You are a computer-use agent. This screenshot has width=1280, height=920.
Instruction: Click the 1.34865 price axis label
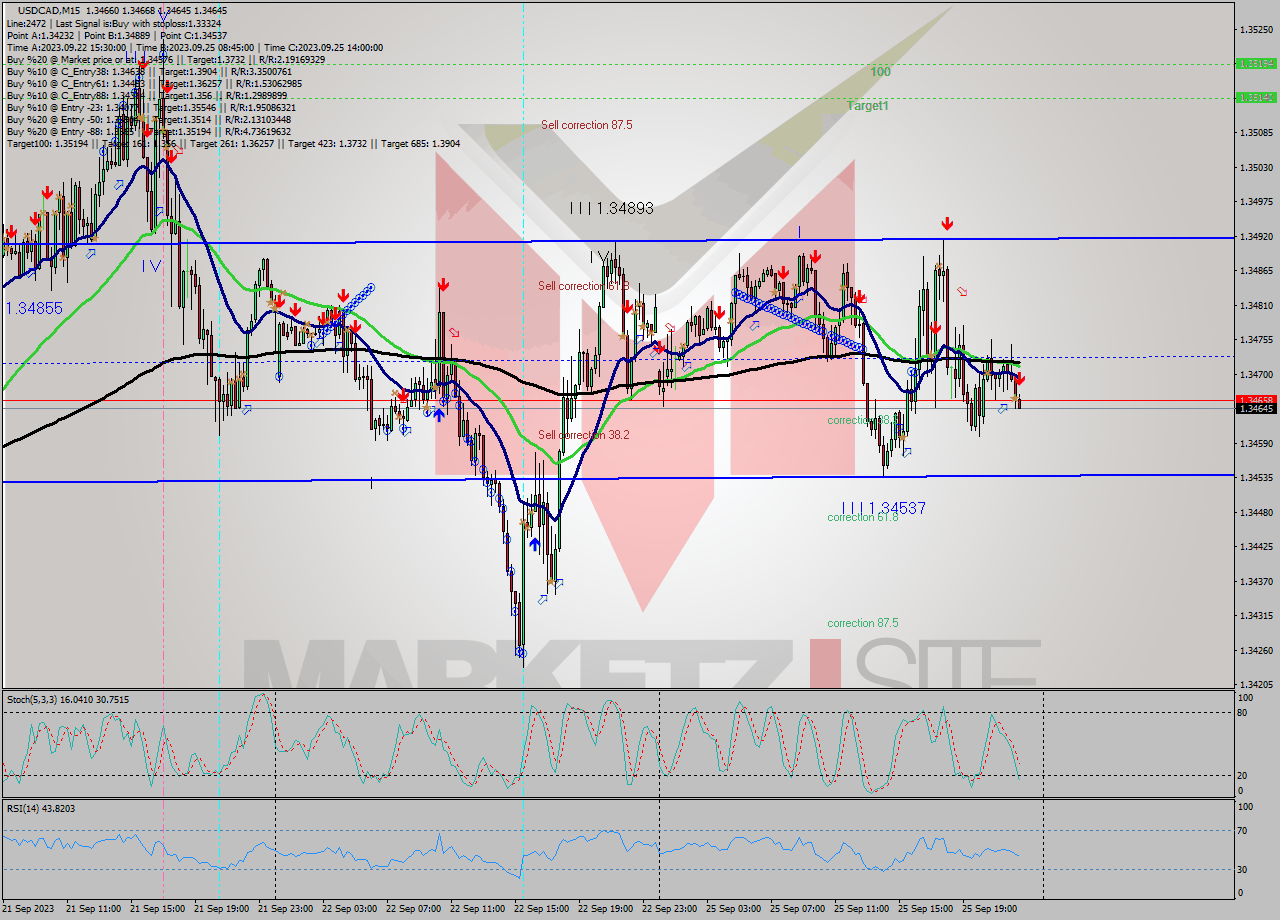(1255, 270)
